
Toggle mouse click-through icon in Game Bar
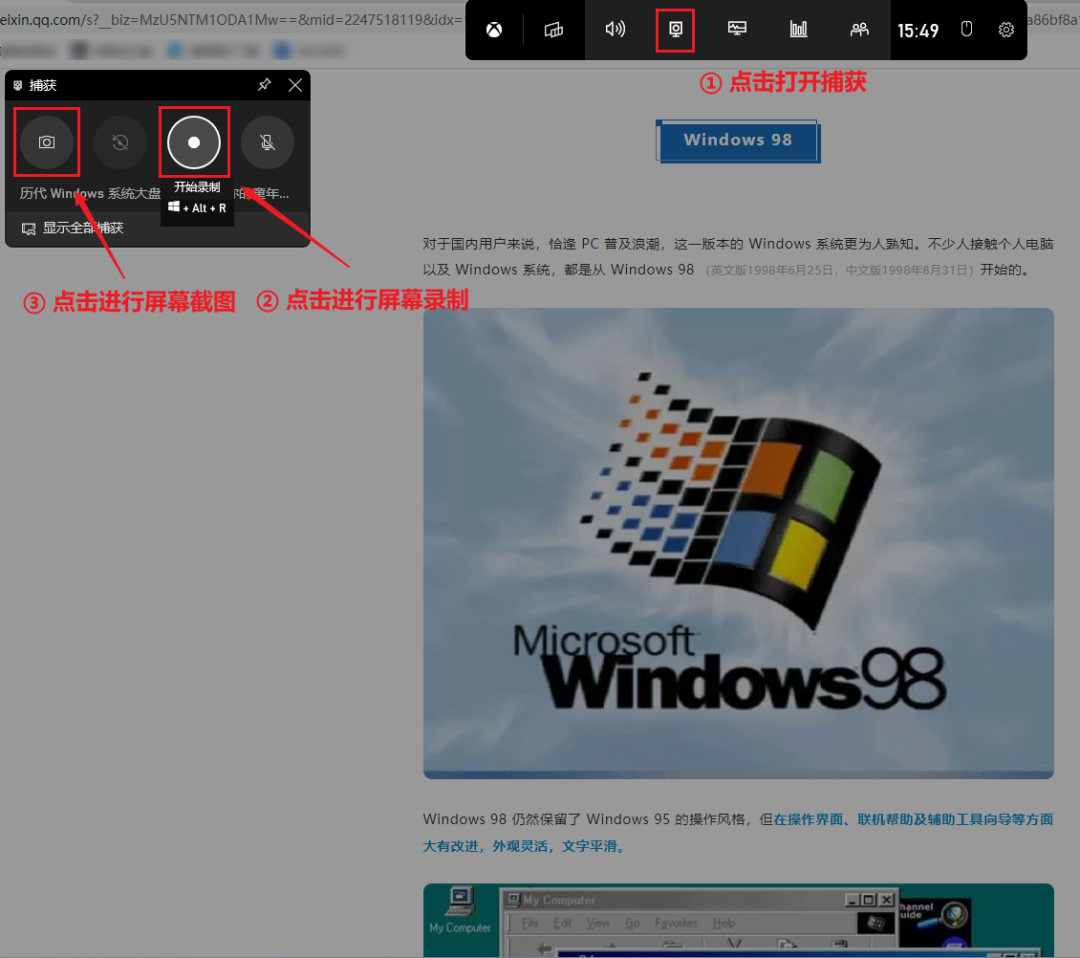[966, 29]
